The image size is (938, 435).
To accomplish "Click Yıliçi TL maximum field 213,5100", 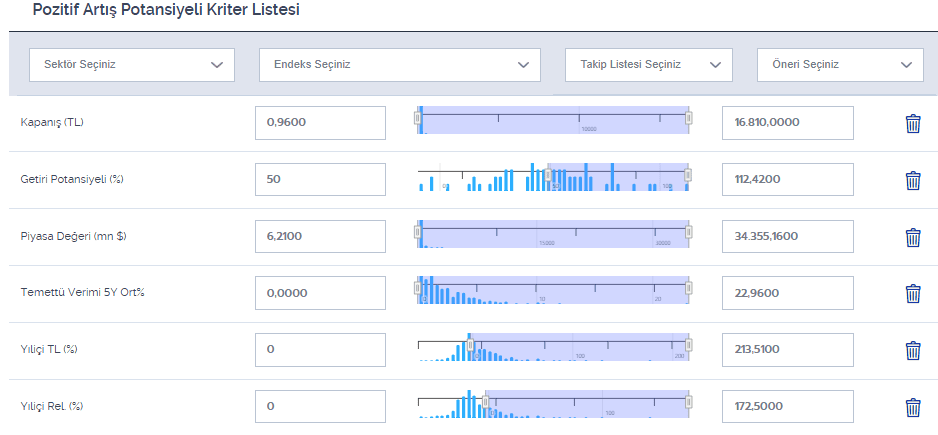I will coord(787,350).
